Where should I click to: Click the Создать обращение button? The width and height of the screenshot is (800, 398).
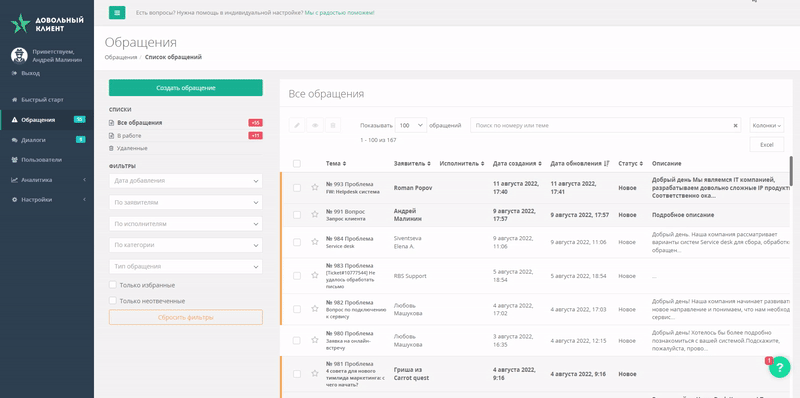coord(186,88)
